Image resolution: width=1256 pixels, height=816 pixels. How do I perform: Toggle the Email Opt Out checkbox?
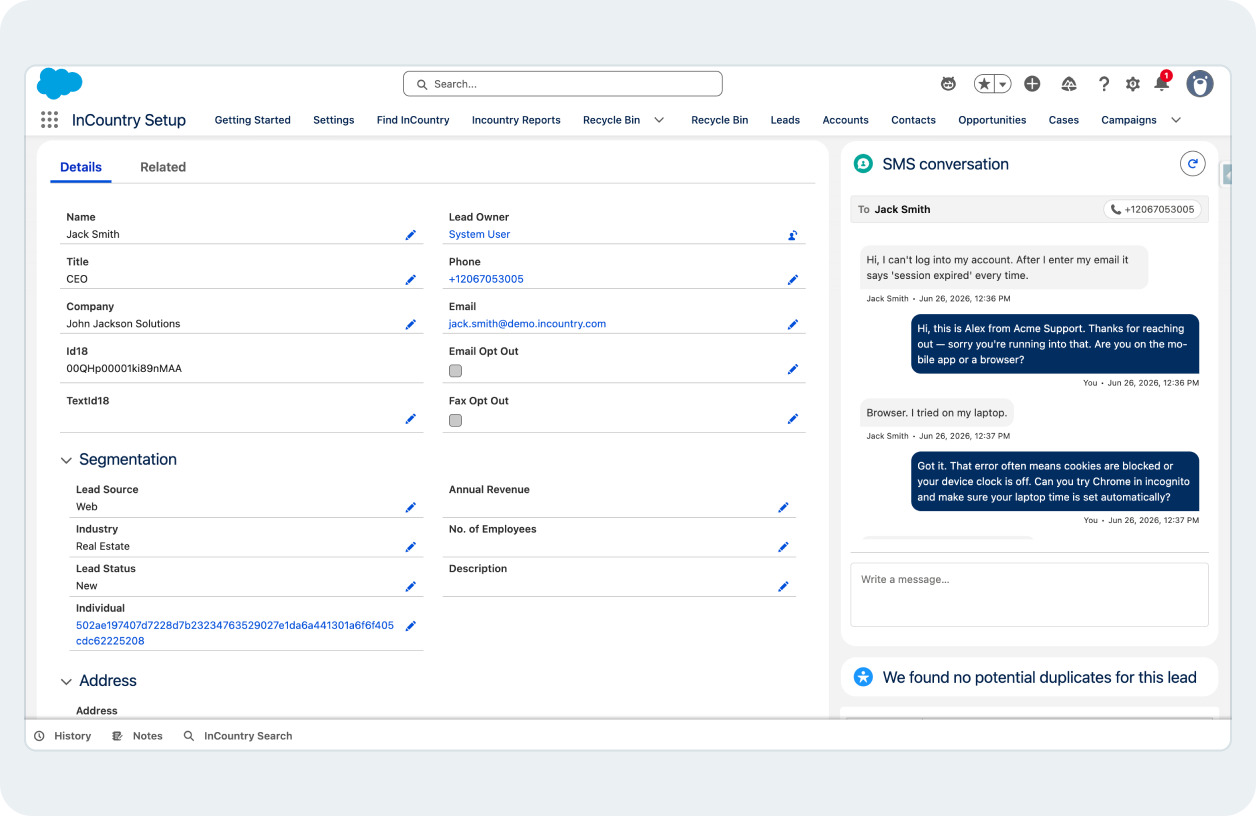455,371
